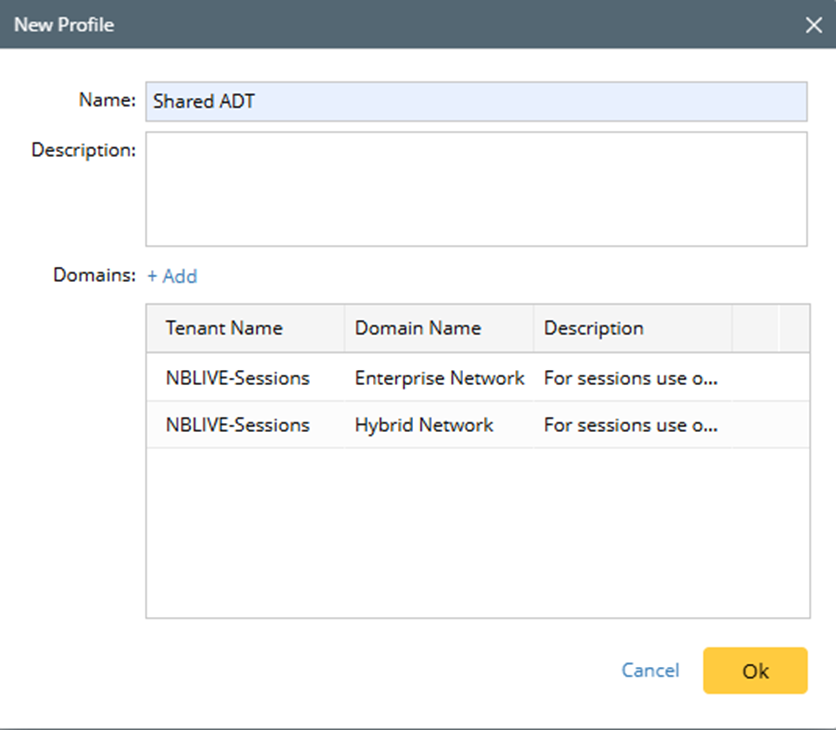836x730 pixels.
Task: Click the Description column header in table
Action: tap(594, 328)
